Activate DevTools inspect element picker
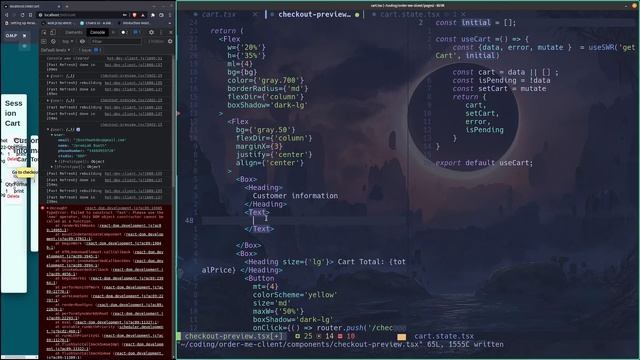 coord(44,32)
